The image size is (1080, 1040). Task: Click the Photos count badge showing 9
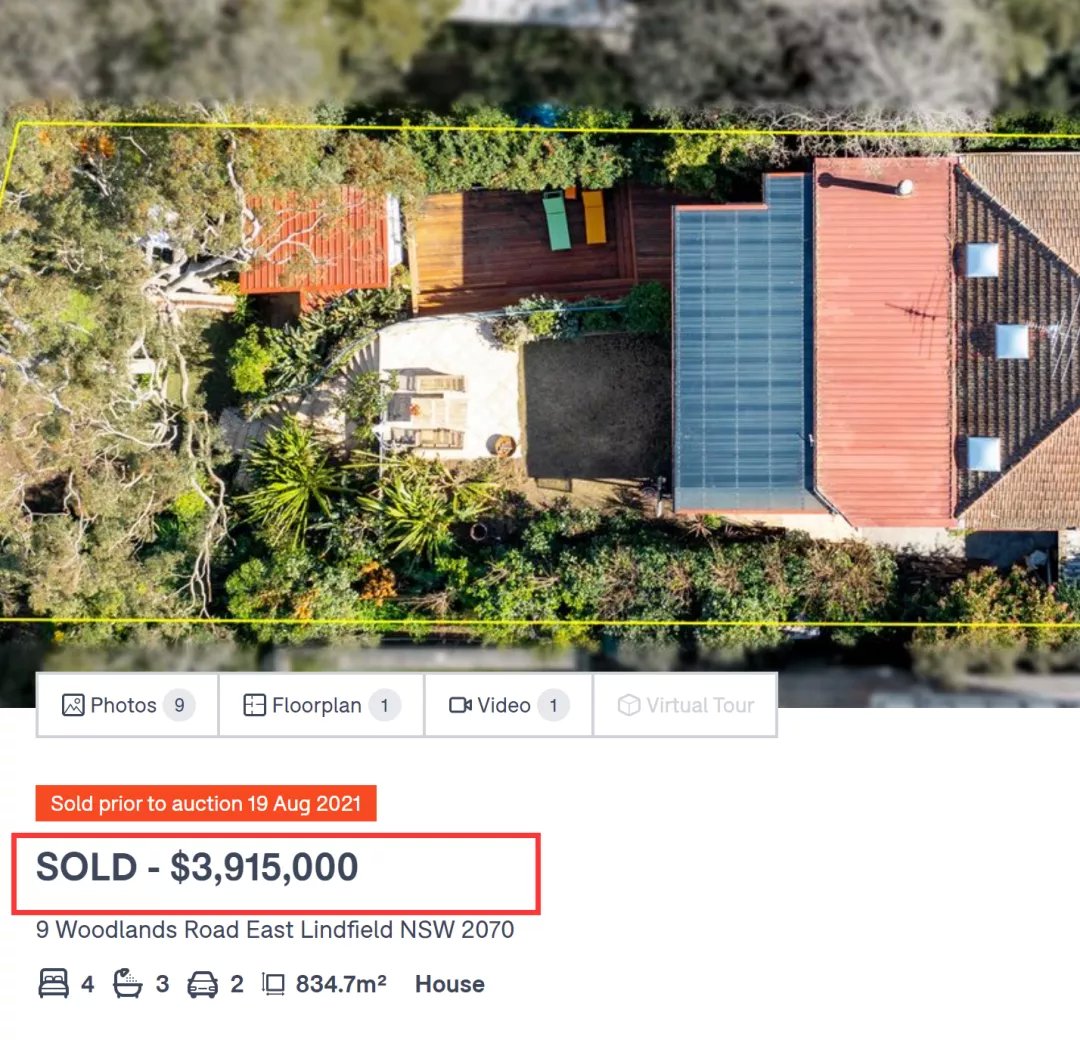coord(179,705)
